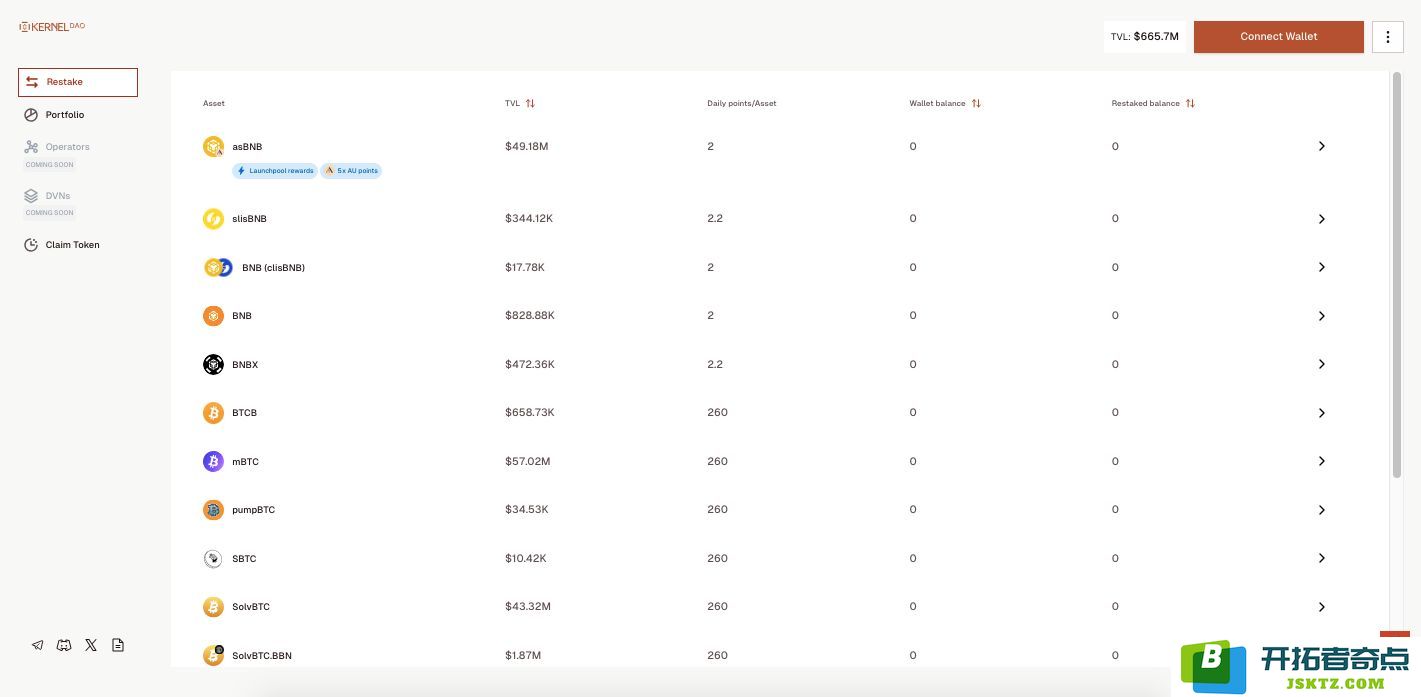Open the Discord link icon
Screen dimensions: 1421x697
pos(64,645)
